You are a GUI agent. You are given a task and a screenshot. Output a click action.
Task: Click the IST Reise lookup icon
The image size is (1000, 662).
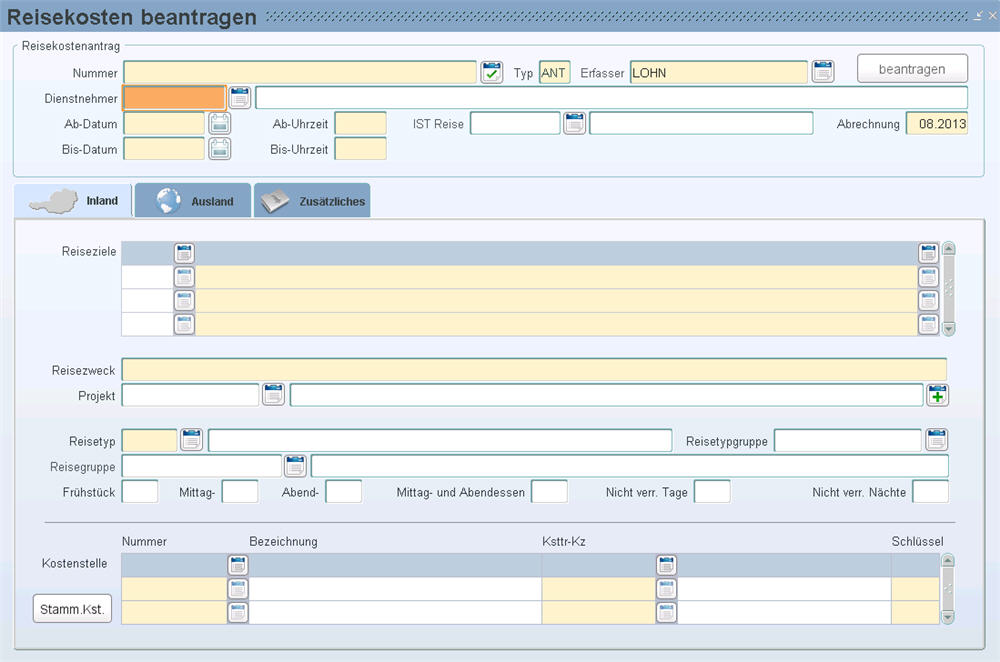(574, 124)
